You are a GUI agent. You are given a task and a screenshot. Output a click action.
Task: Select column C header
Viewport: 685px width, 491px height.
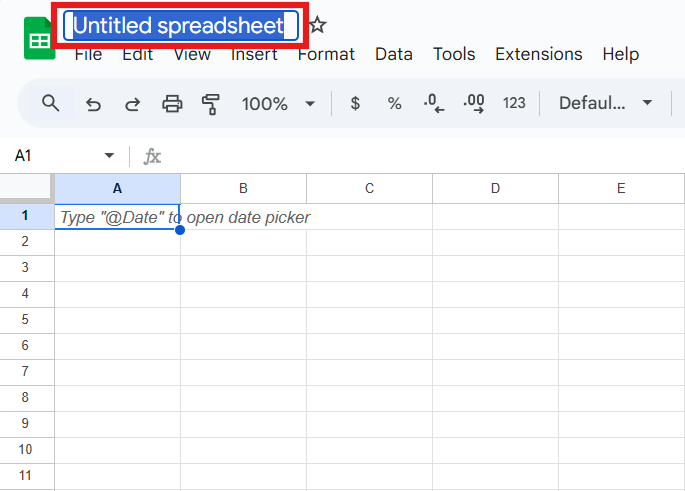(x=369, y=188)
